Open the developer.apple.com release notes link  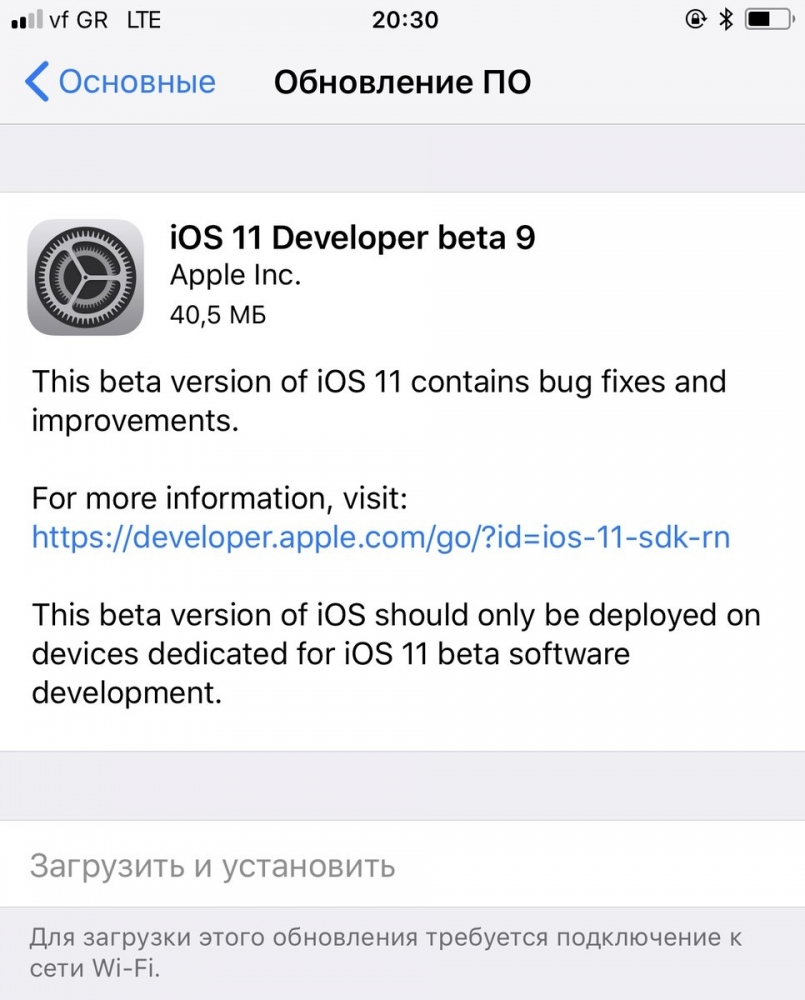[x=381, y=537]
